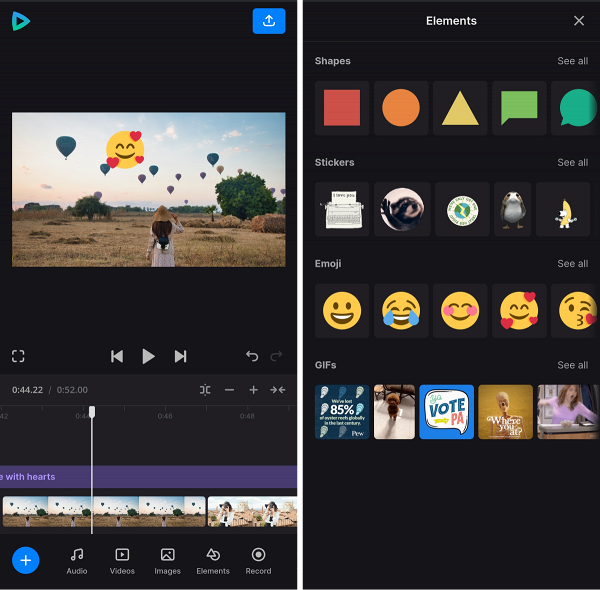Image resolution: width=600 pixels, height=590 pixels.
Task: Add the teal round speech bubble shape
Action: coord(575,108)
